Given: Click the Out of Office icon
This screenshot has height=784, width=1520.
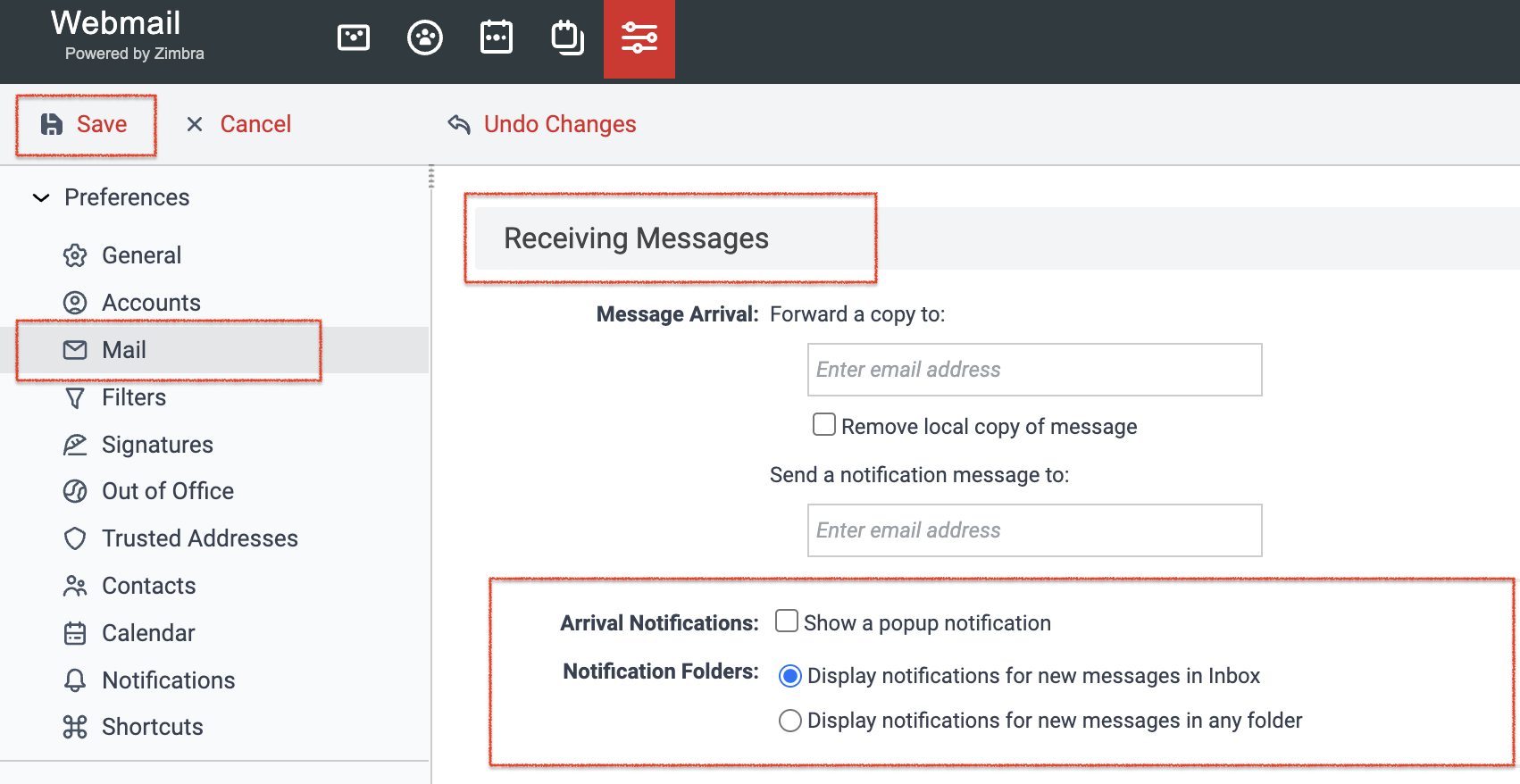Looking at the screenshot, I should (75, 491).
